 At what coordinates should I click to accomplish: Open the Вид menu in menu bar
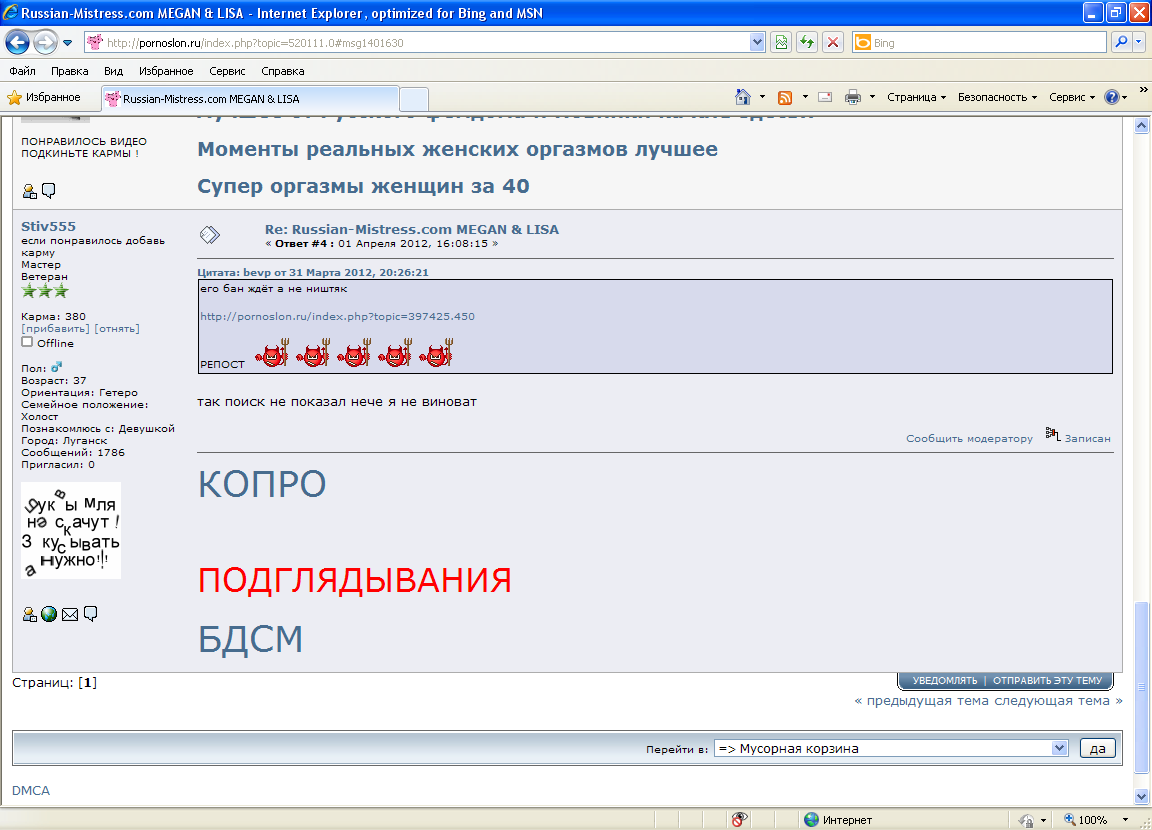113,71
